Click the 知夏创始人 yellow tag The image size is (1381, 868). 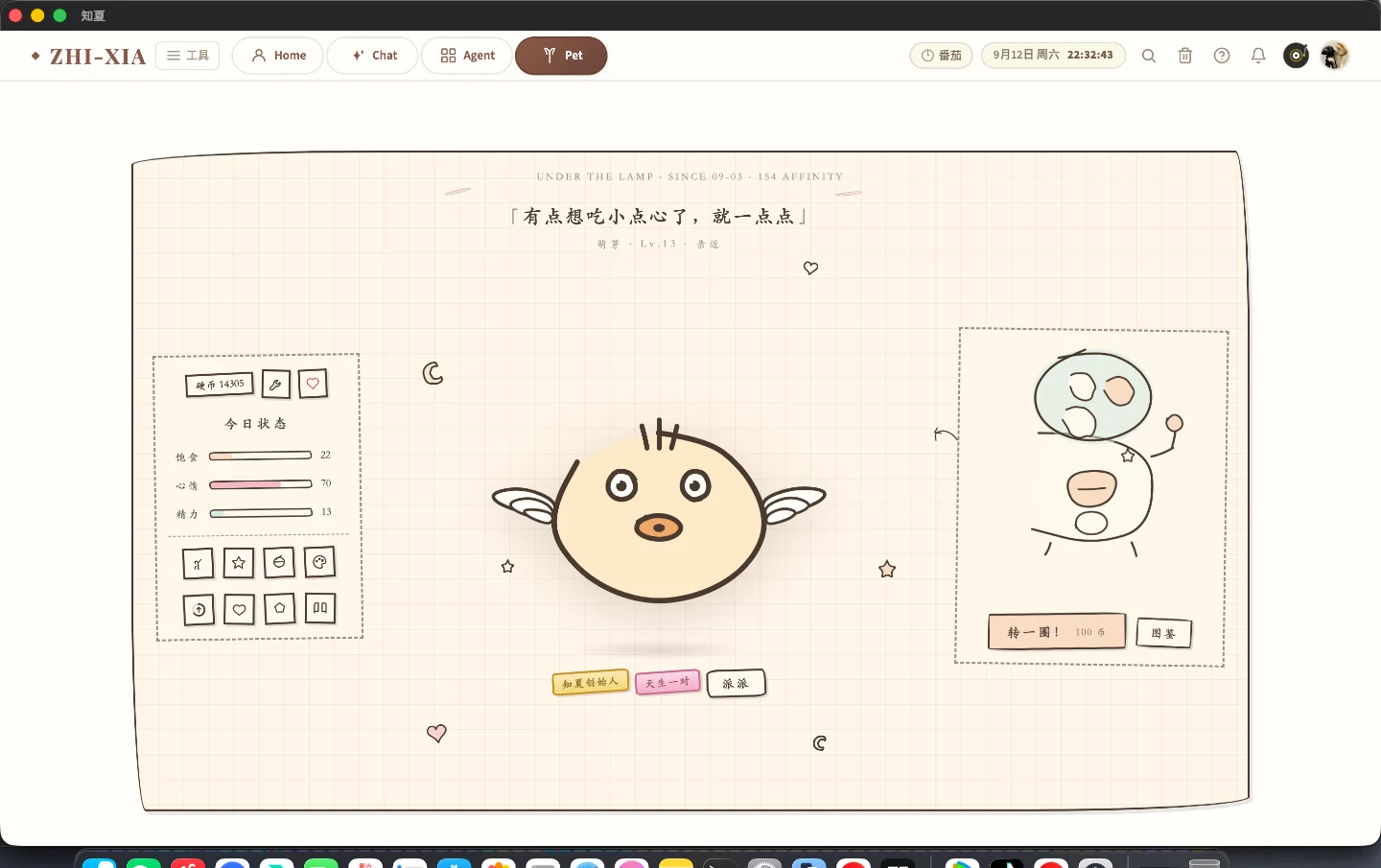coord(590,682)
